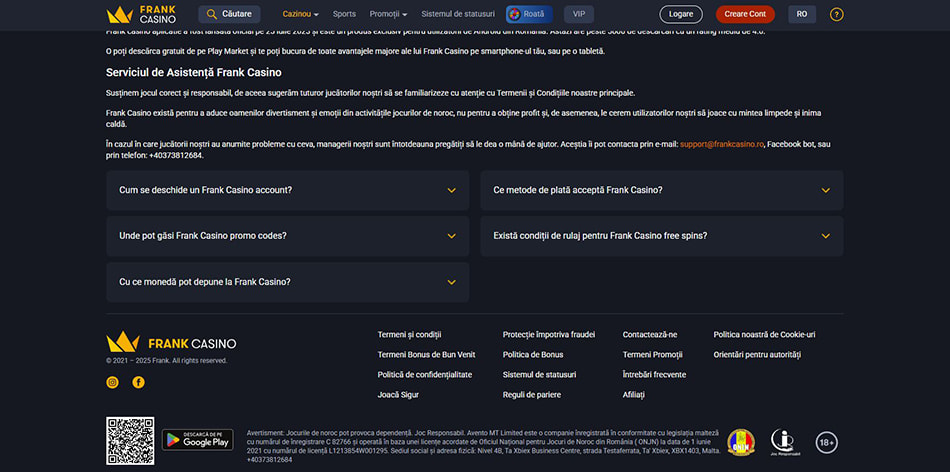Click the Frank Casino logo in header
This screenshot has height=472, width=950.
click(141, 14)
